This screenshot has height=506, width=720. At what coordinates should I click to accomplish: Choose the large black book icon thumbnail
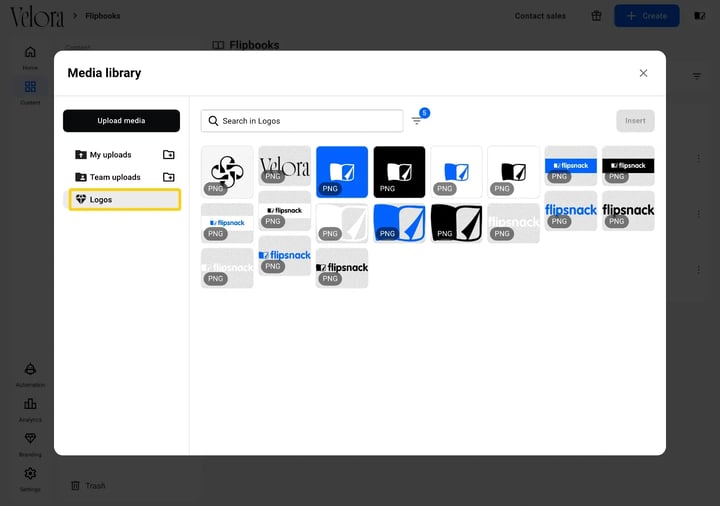pos(456,223)
